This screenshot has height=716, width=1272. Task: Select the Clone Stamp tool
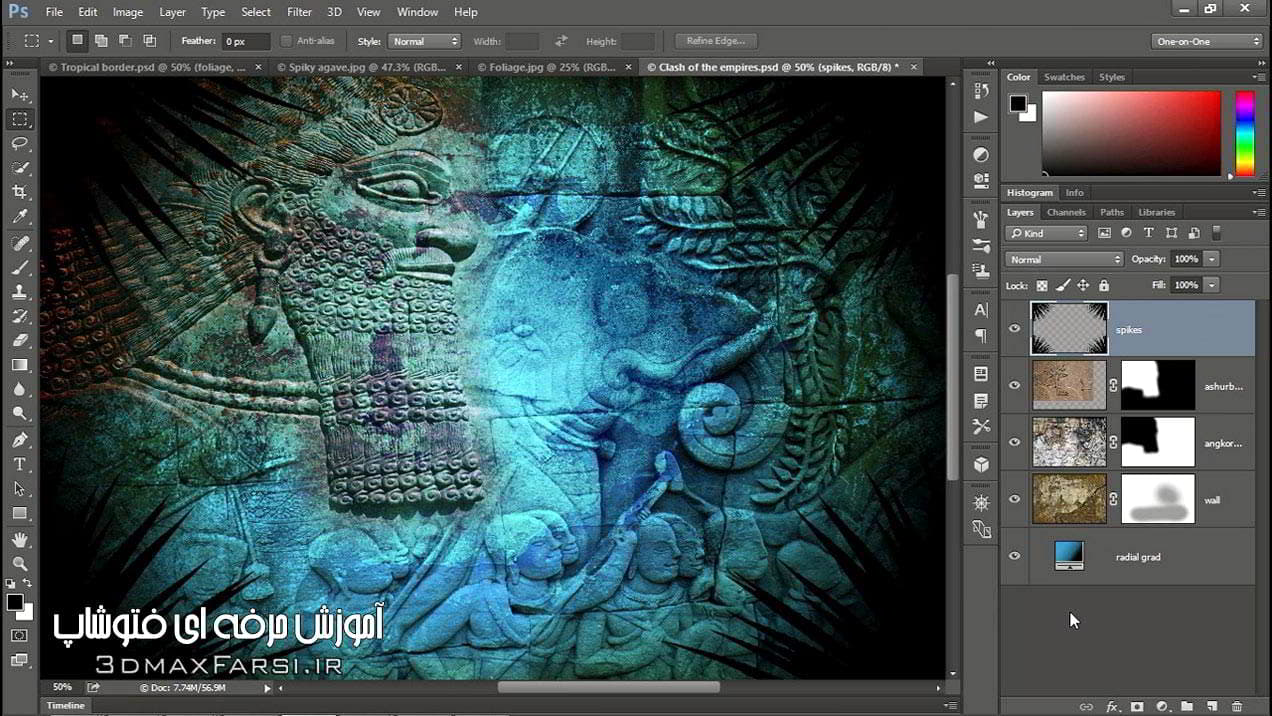coord(20,292)
